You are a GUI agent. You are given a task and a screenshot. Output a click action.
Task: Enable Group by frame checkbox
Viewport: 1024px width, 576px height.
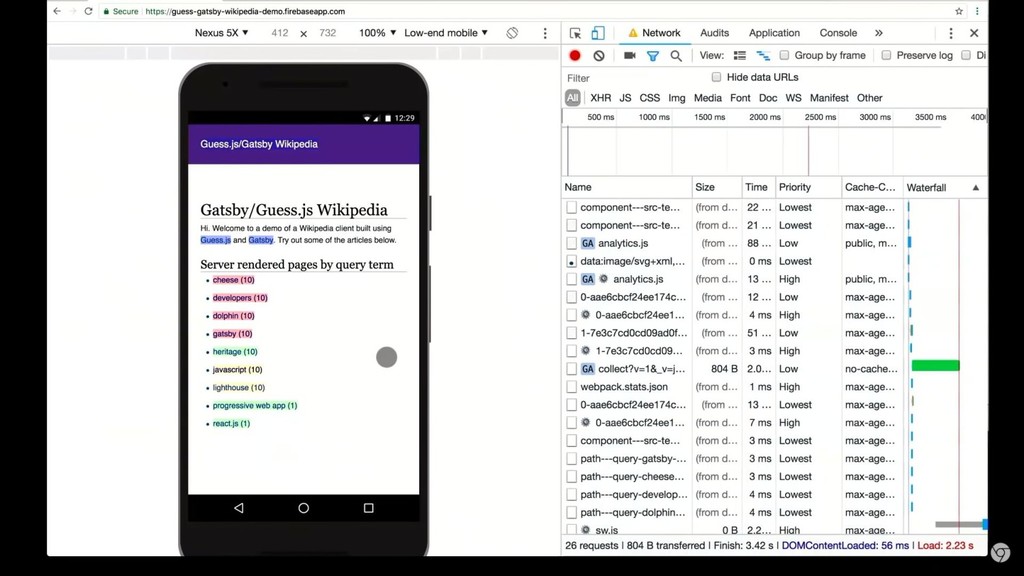(x=784, y=56)
